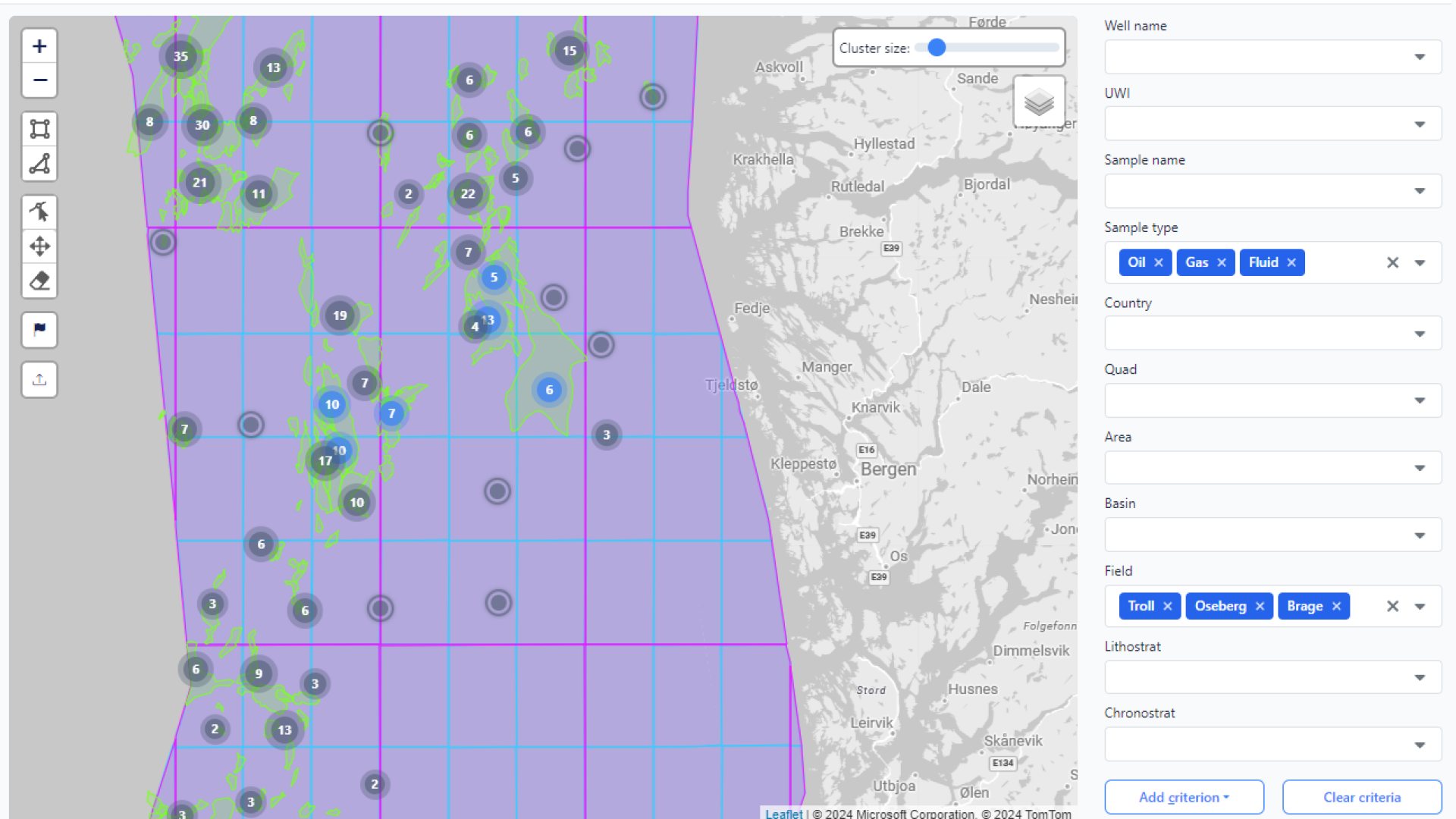This screenshot has width=1456, height=819.
Task: Click the upload/export icon button
Action: 39,379
